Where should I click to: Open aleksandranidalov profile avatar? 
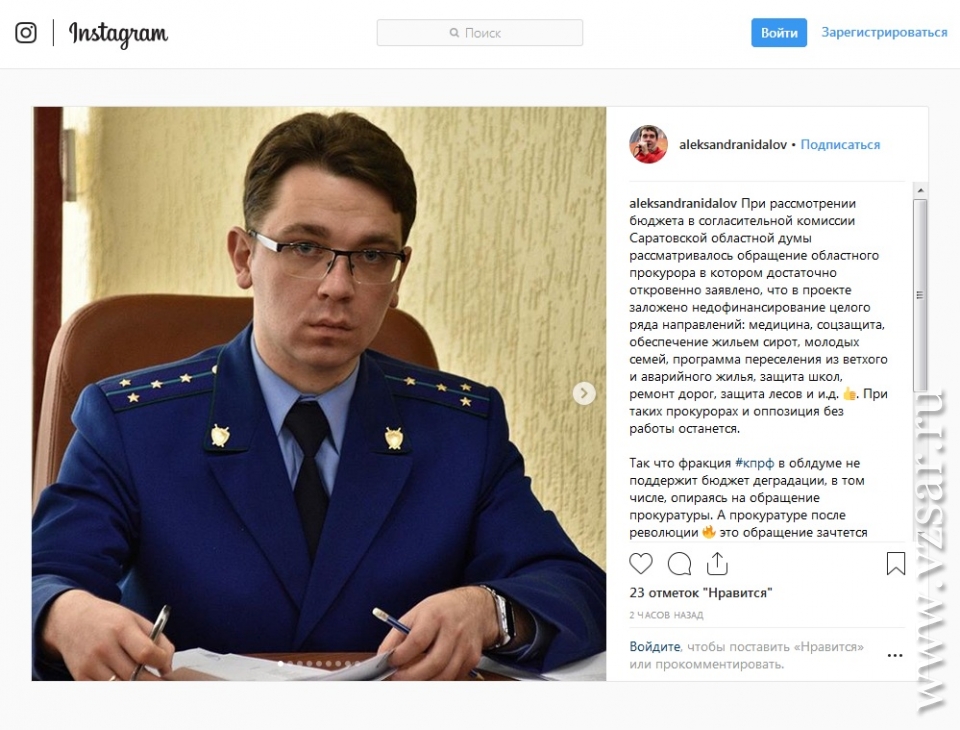click(x=648, y=145)
